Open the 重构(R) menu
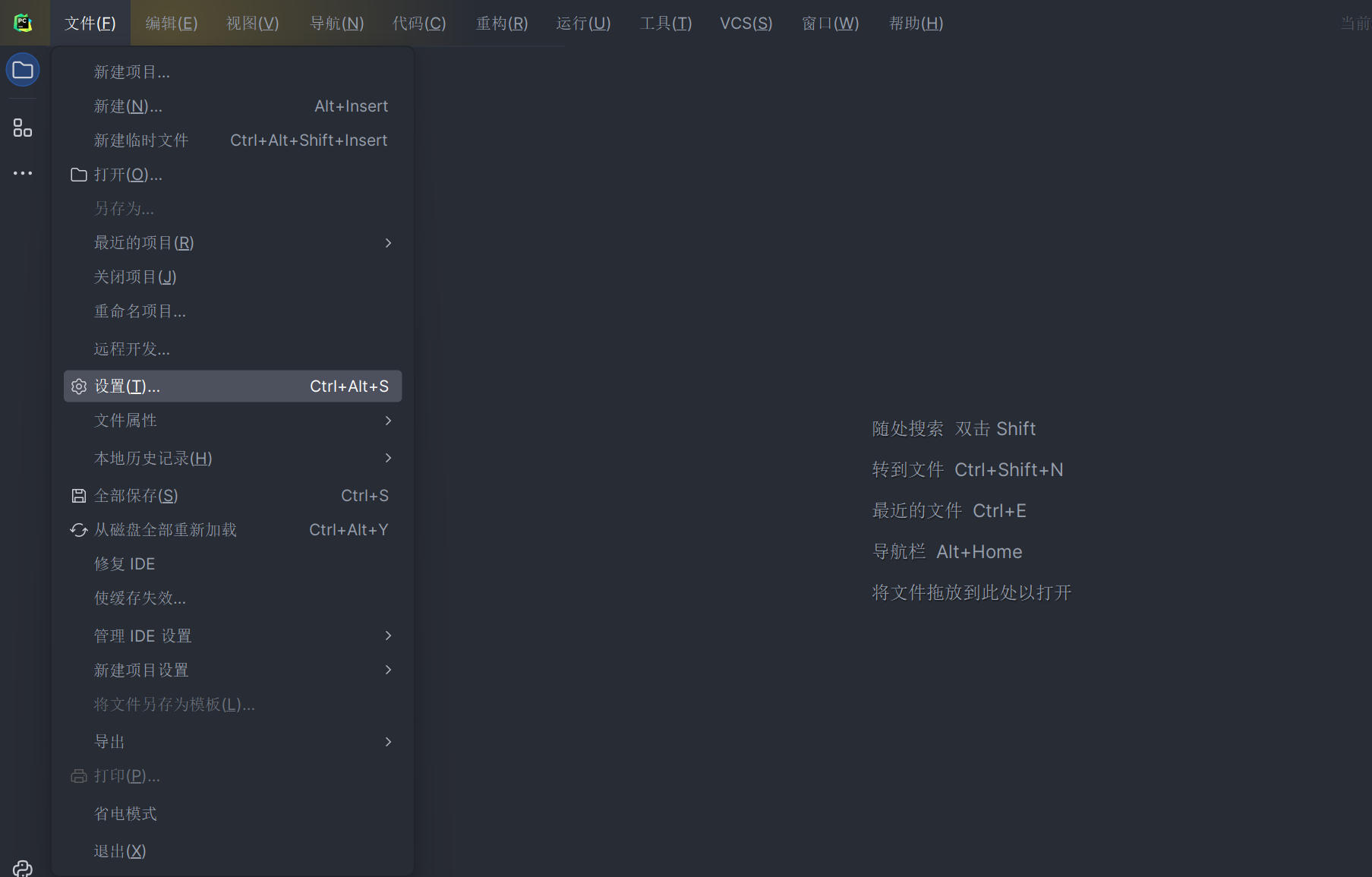1372x877 pixels. pyautogui.click(x=502, y=24)
